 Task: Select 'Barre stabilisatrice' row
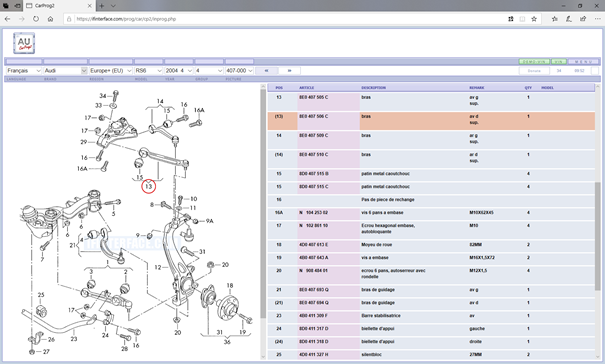(431, 316)
